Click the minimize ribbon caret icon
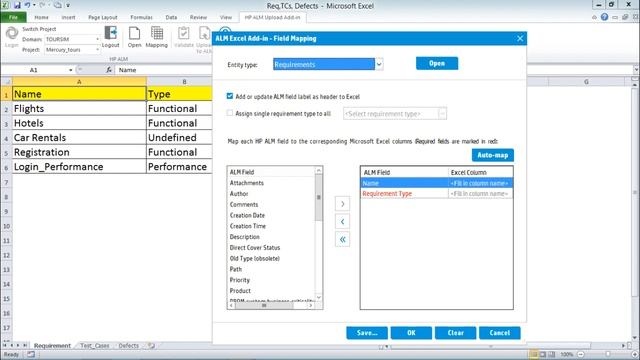The image size is (640, 360). tap(594, 17)
